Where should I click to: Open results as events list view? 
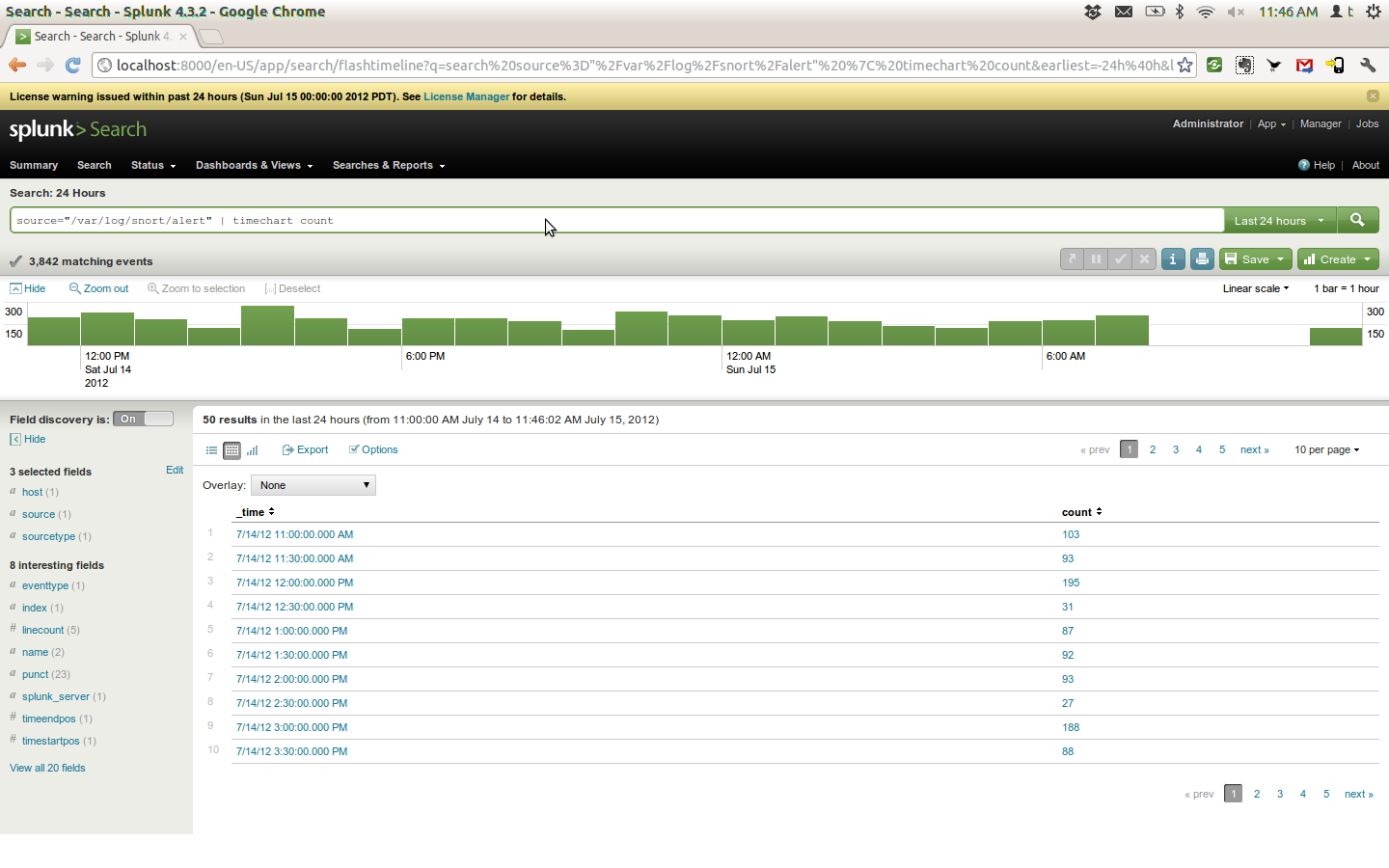211,449
